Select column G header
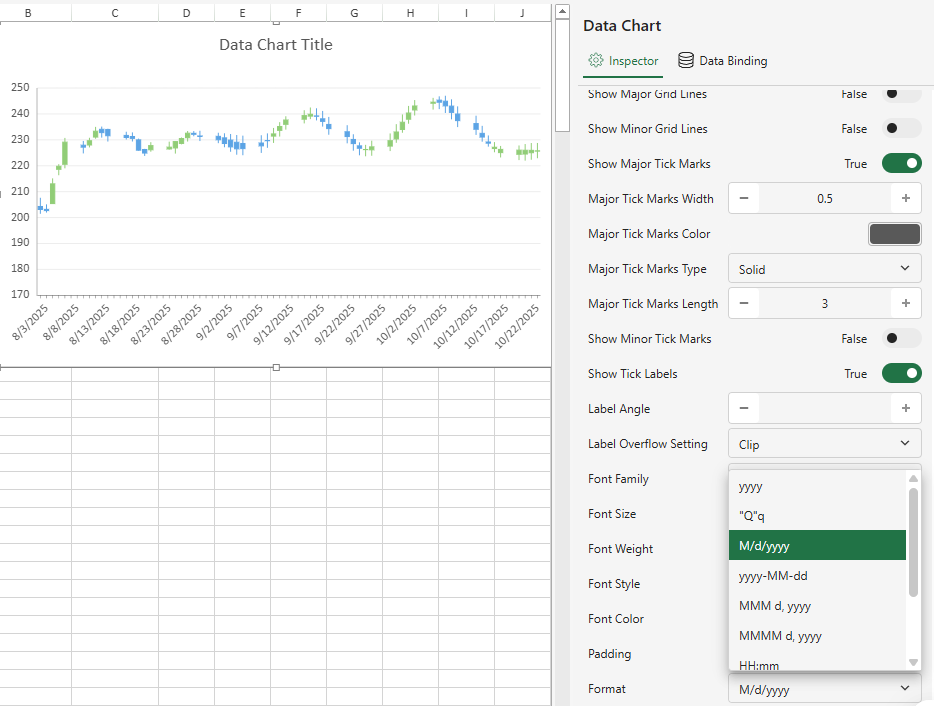Screen dimensions: 934x706 pos(354,13)
